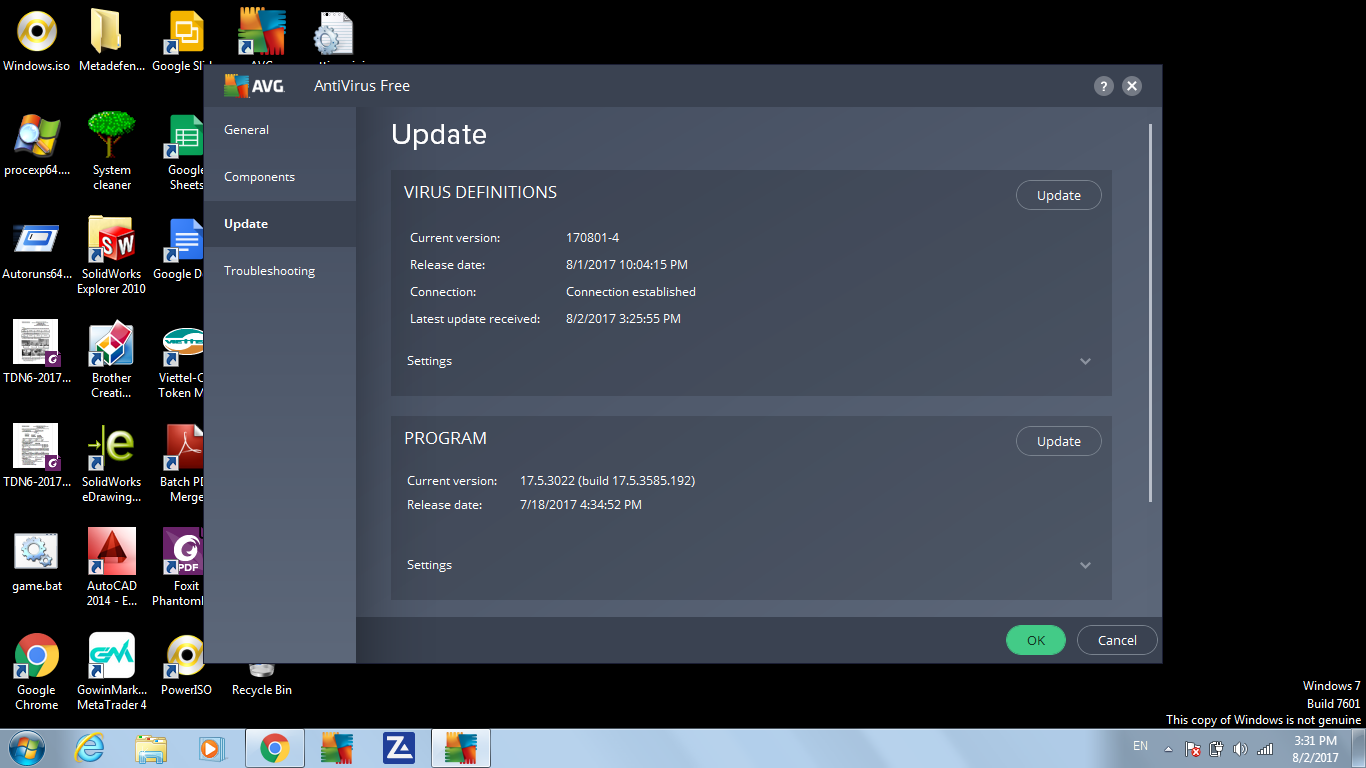Click release date 8/1/2017 10:04:15 PM
The width and height of the screenshot is (1366, 768).
627,265
